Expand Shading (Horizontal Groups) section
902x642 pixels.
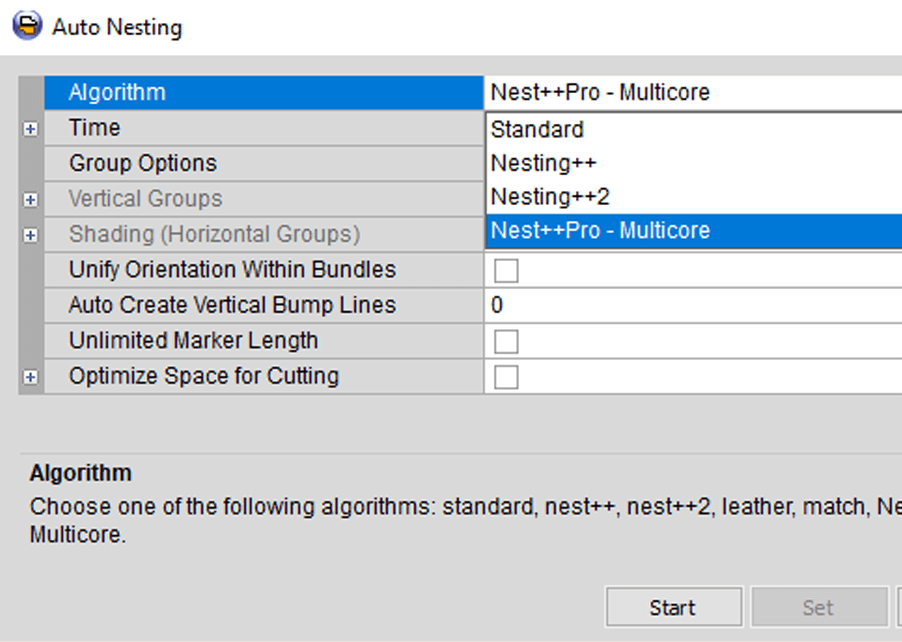pyautogui.click(x=30, y=235)
